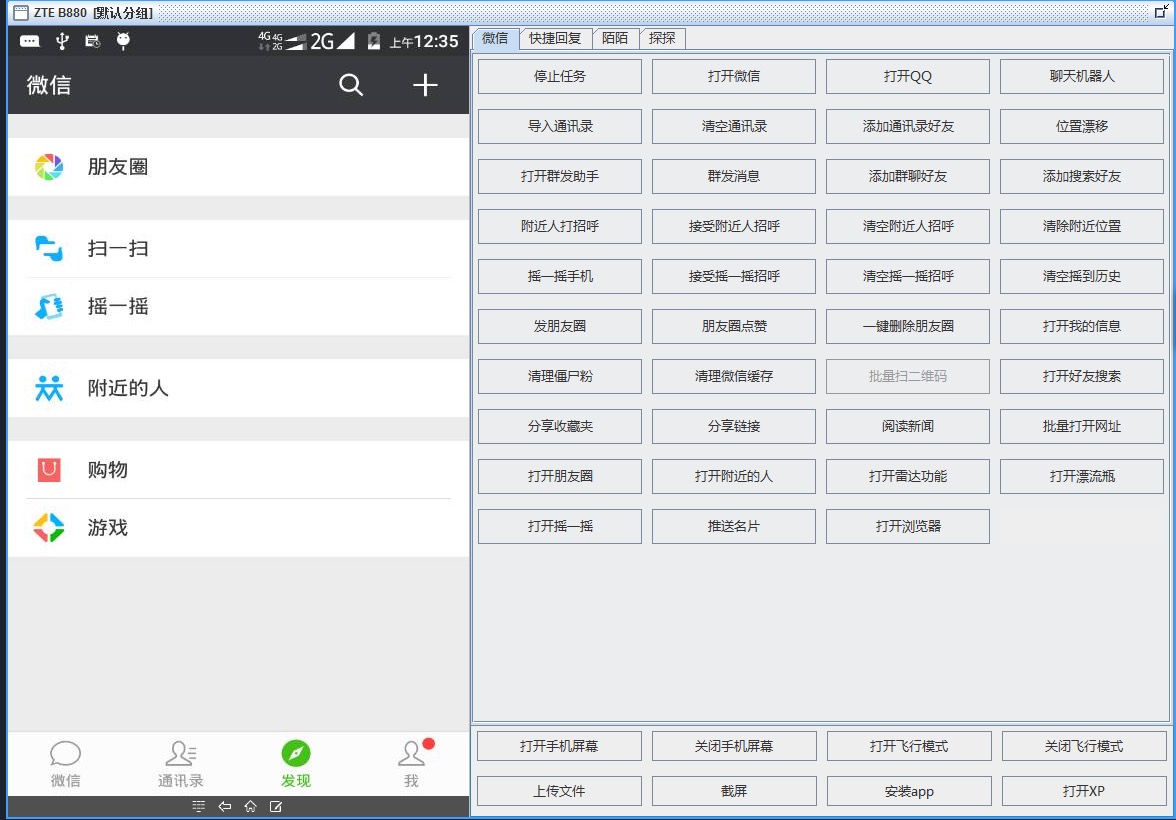Screen dimensions: 1176x820
Task: Click the 截屏 screenshot button
Action: click(734, 791)
